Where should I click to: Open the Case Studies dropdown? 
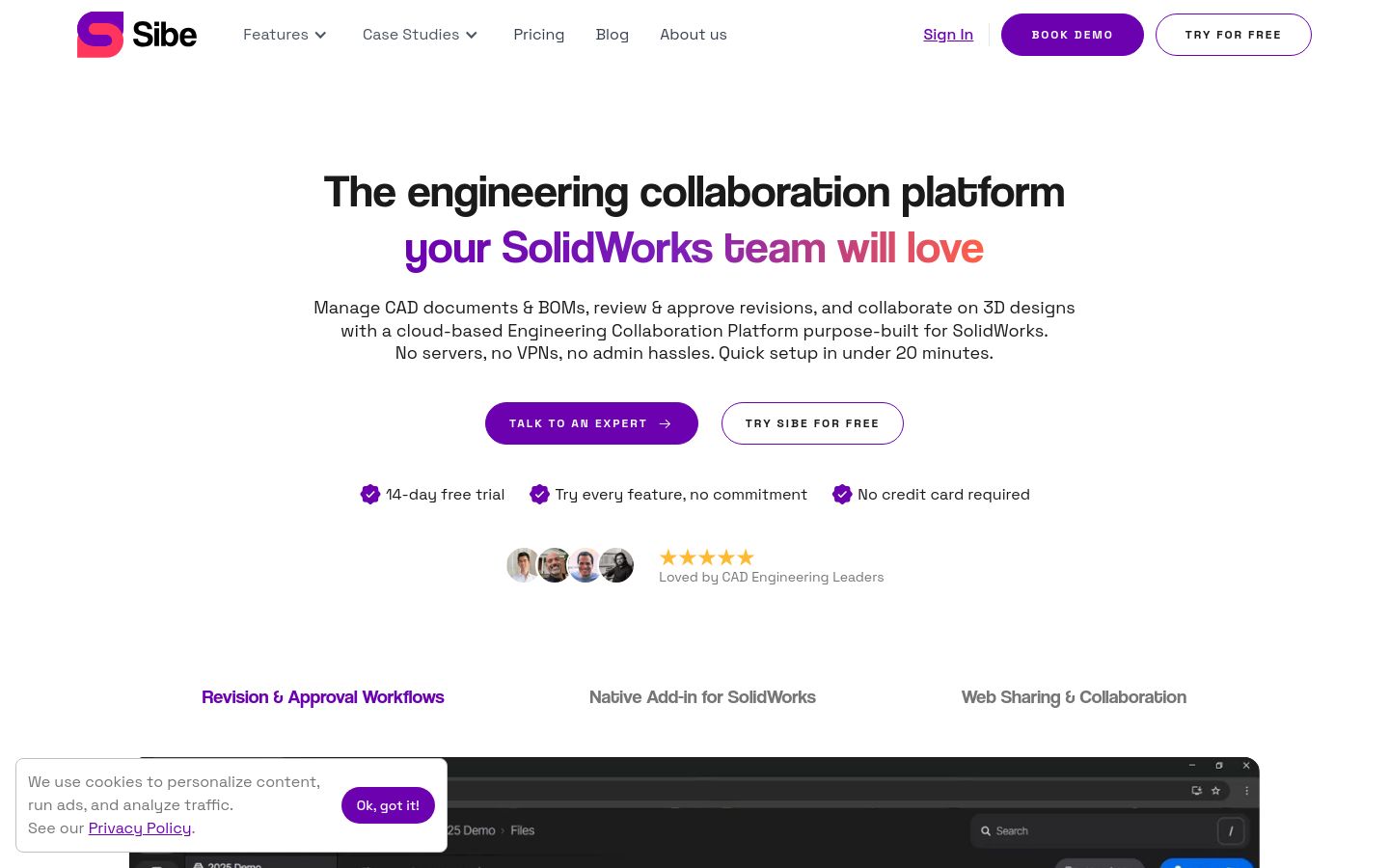click(x=420, y=35)
